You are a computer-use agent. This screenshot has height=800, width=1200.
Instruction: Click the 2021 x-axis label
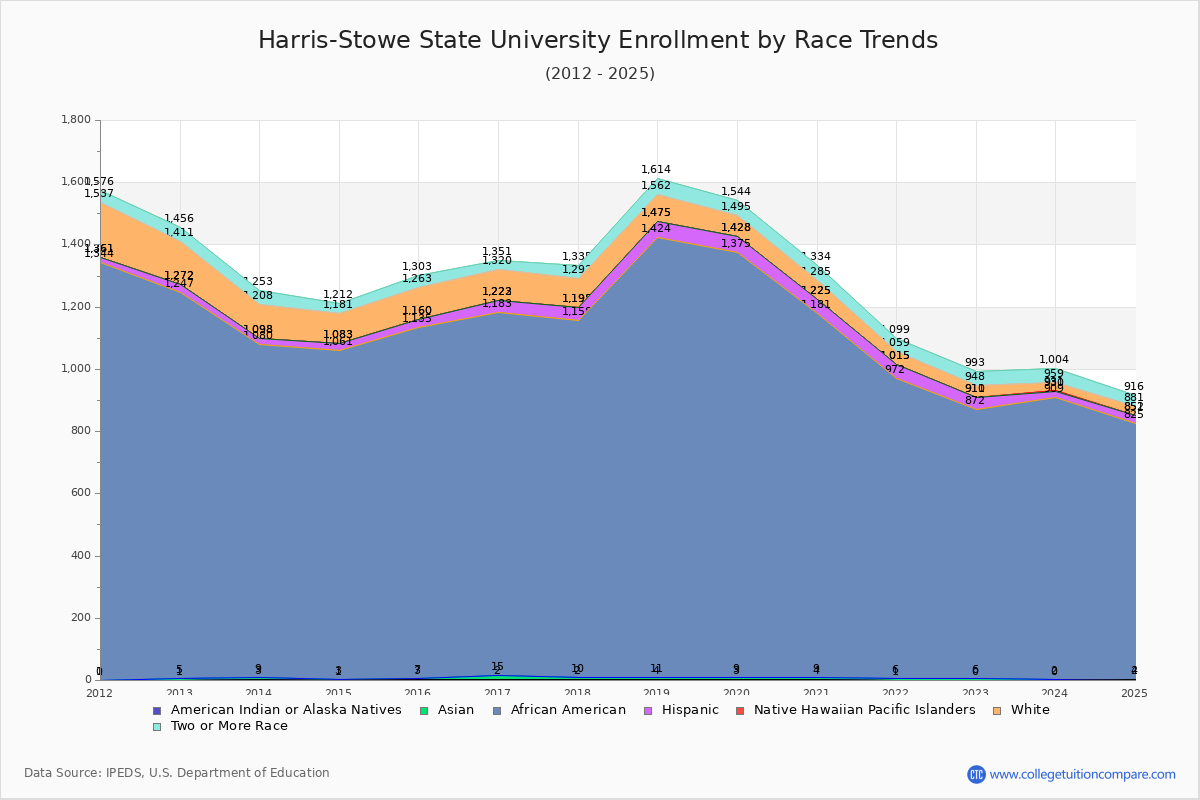coord(817,692)
